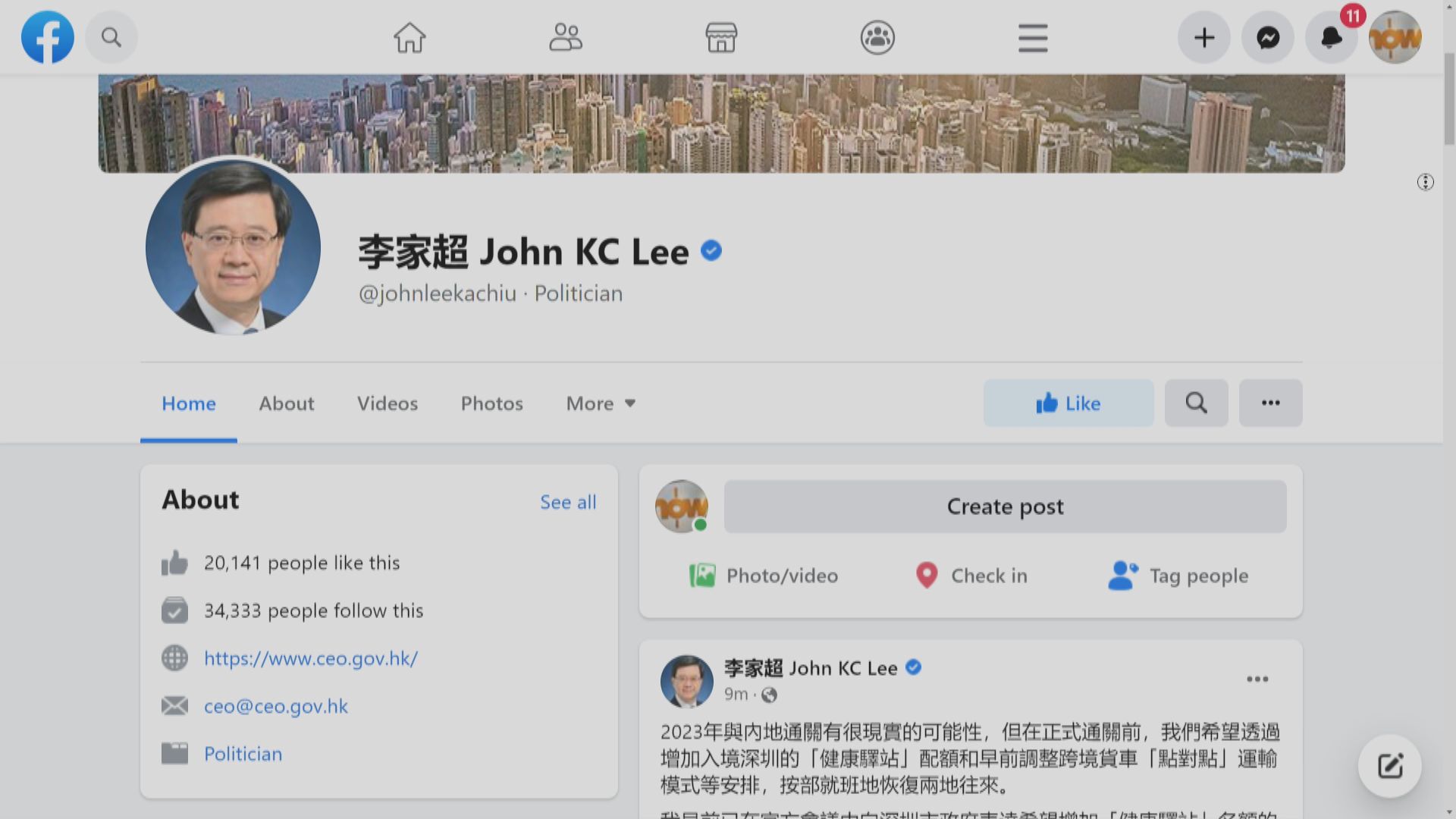Click the Facebook logo icon
This screenshot has height=819, width=1456.
[x=47, y=37]
